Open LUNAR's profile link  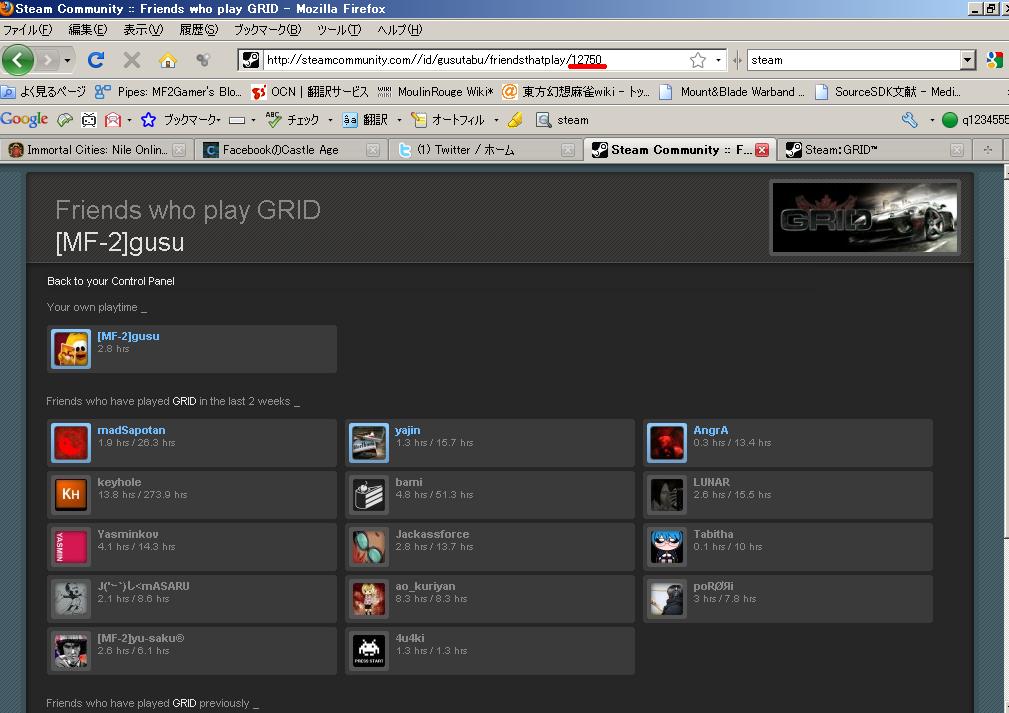pyautogui.click(x=711, y=482)
